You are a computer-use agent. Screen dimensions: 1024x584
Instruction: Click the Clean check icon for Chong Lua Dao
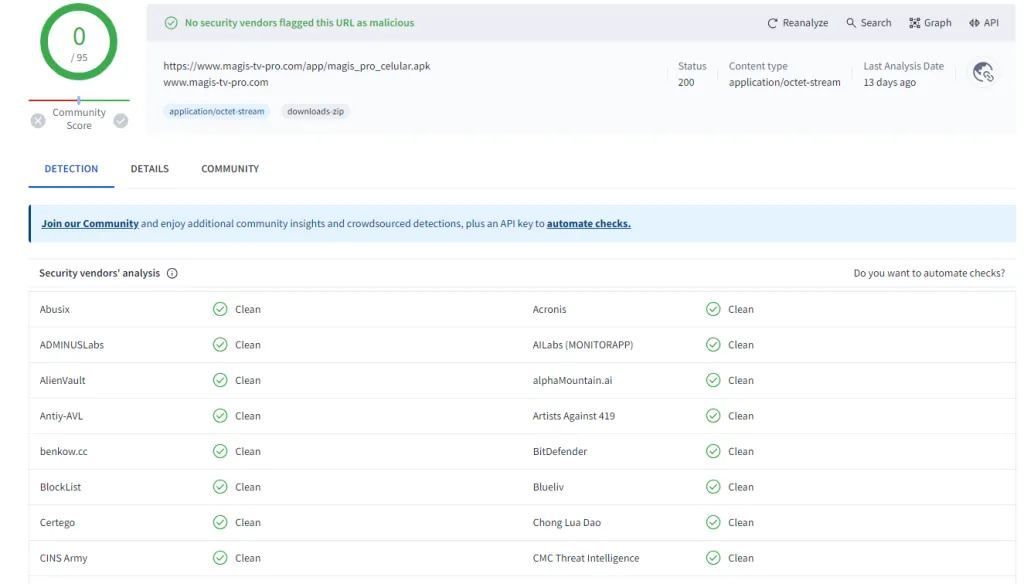click(713, 523)
